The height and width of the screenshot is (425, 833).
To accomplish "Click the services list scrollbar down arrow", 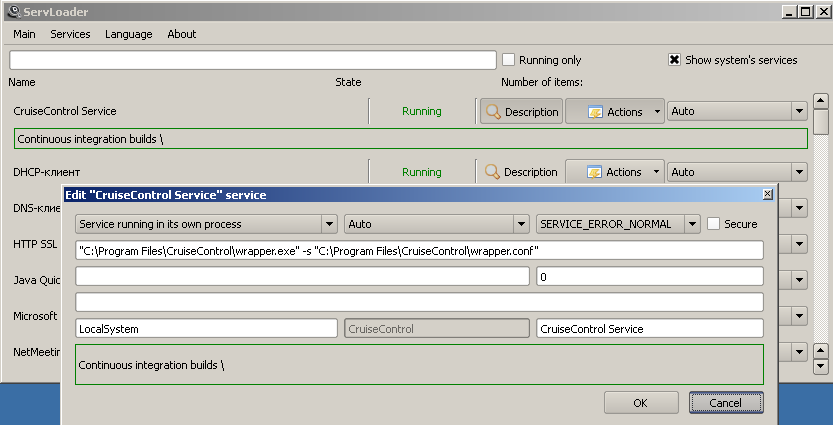I will click(x=821, y=366).
